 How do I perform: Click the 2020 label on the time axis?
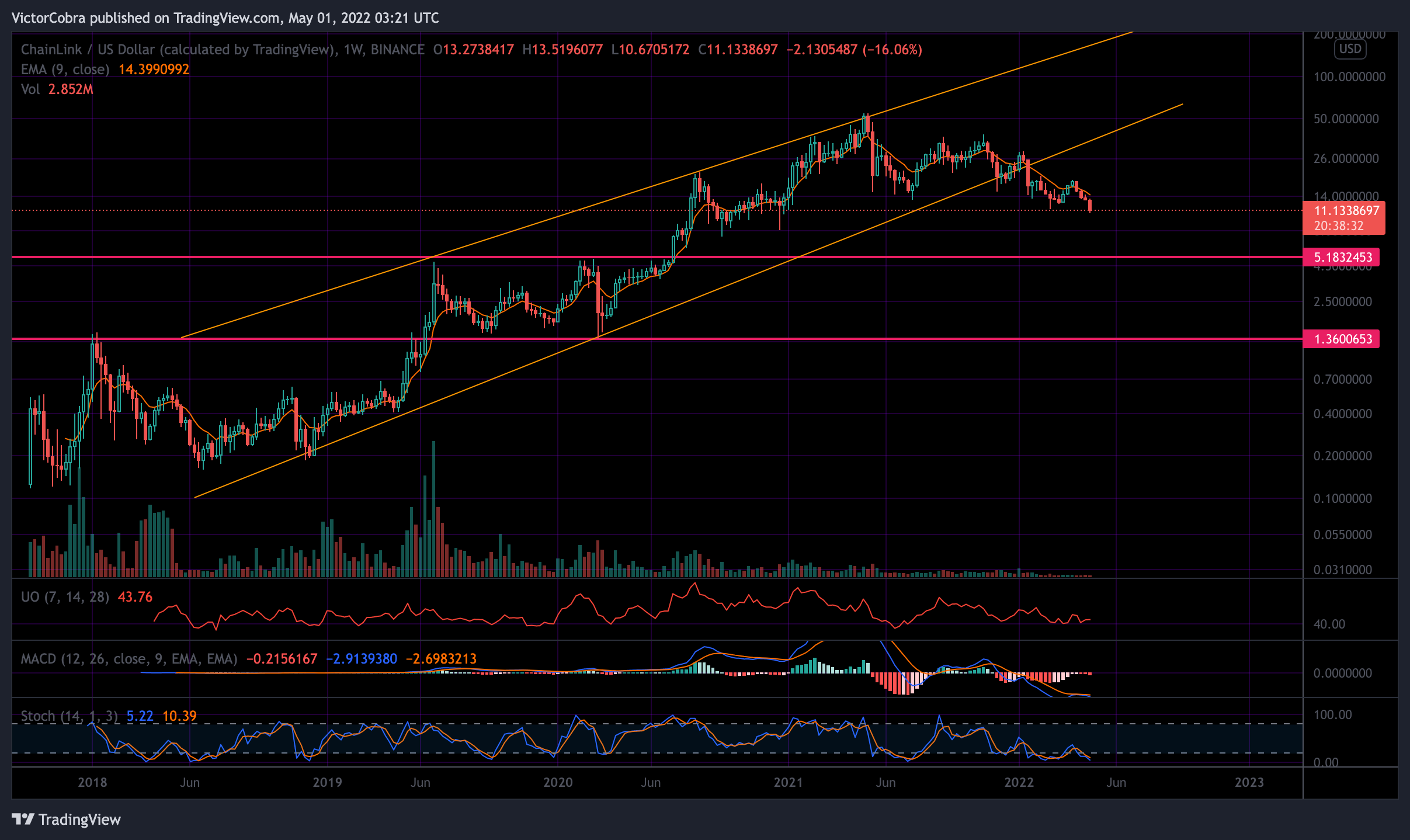pyautogui.click(x=558, y=782)
